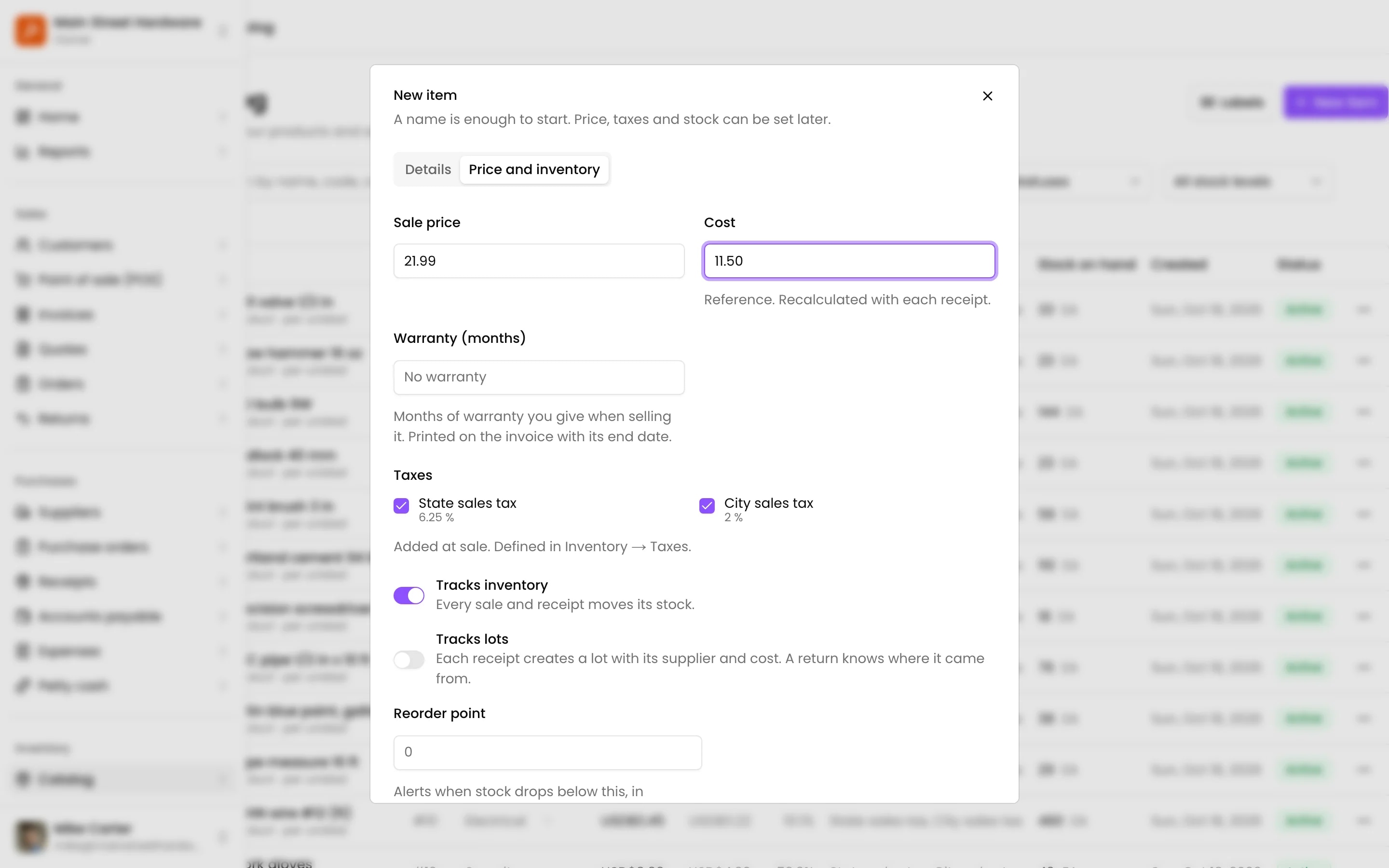Click the 'Warranty (months)' label
1389x868 pixels.
459,338
